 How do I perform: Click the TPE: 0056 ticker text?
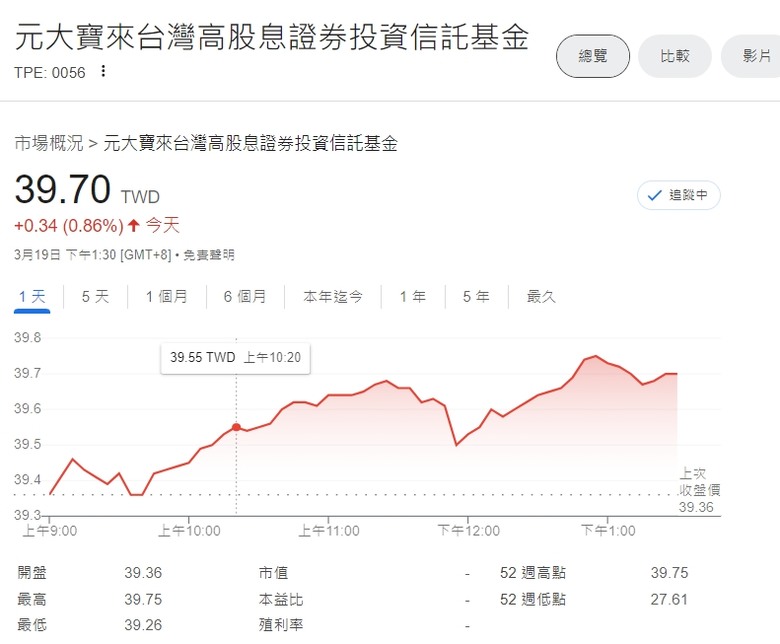(x=50, y=73)
